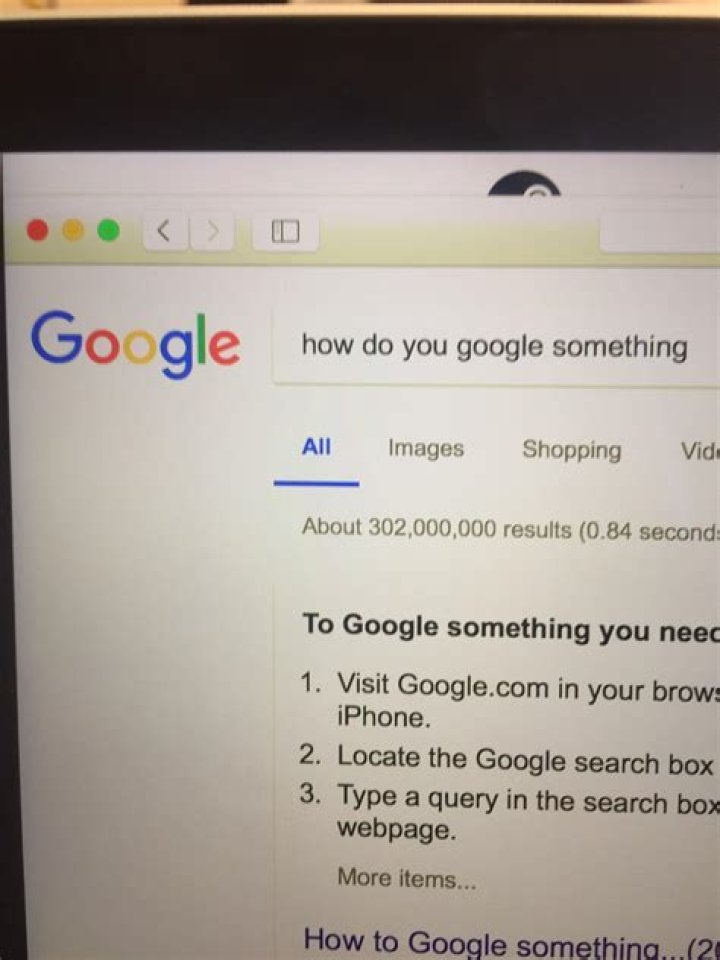Click the red close window dot

tap(38, 230)
